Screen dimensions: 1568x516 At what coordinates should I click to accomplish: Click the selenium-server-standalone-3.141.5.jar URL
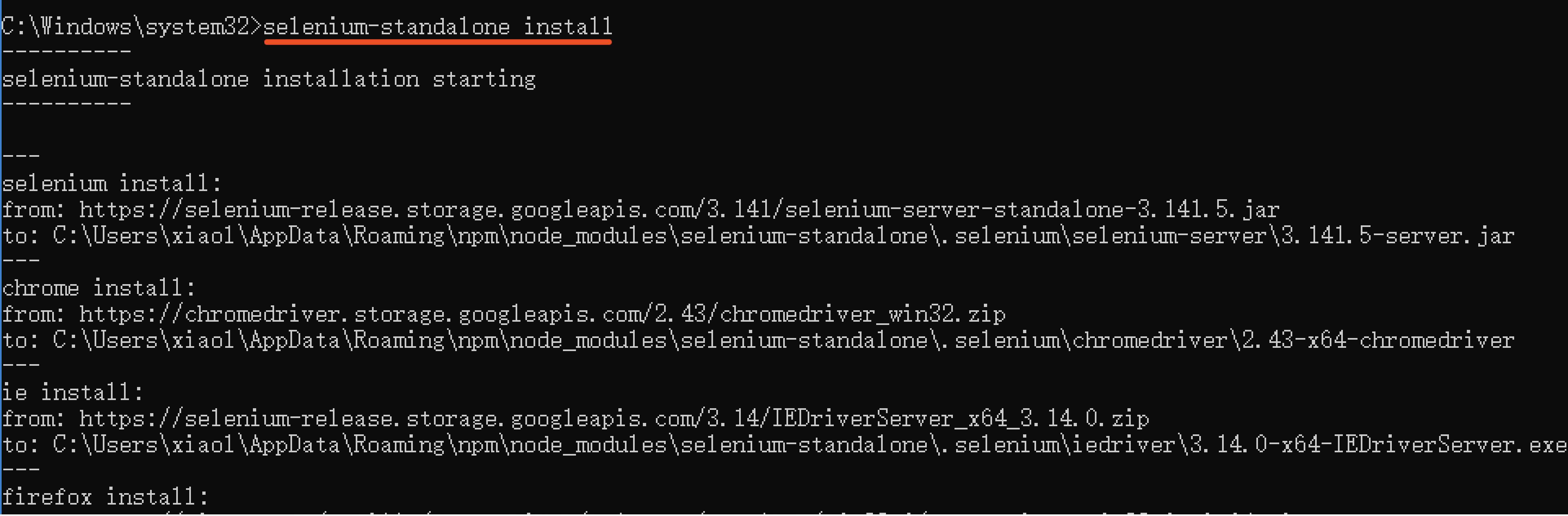[x=679, y=209]
